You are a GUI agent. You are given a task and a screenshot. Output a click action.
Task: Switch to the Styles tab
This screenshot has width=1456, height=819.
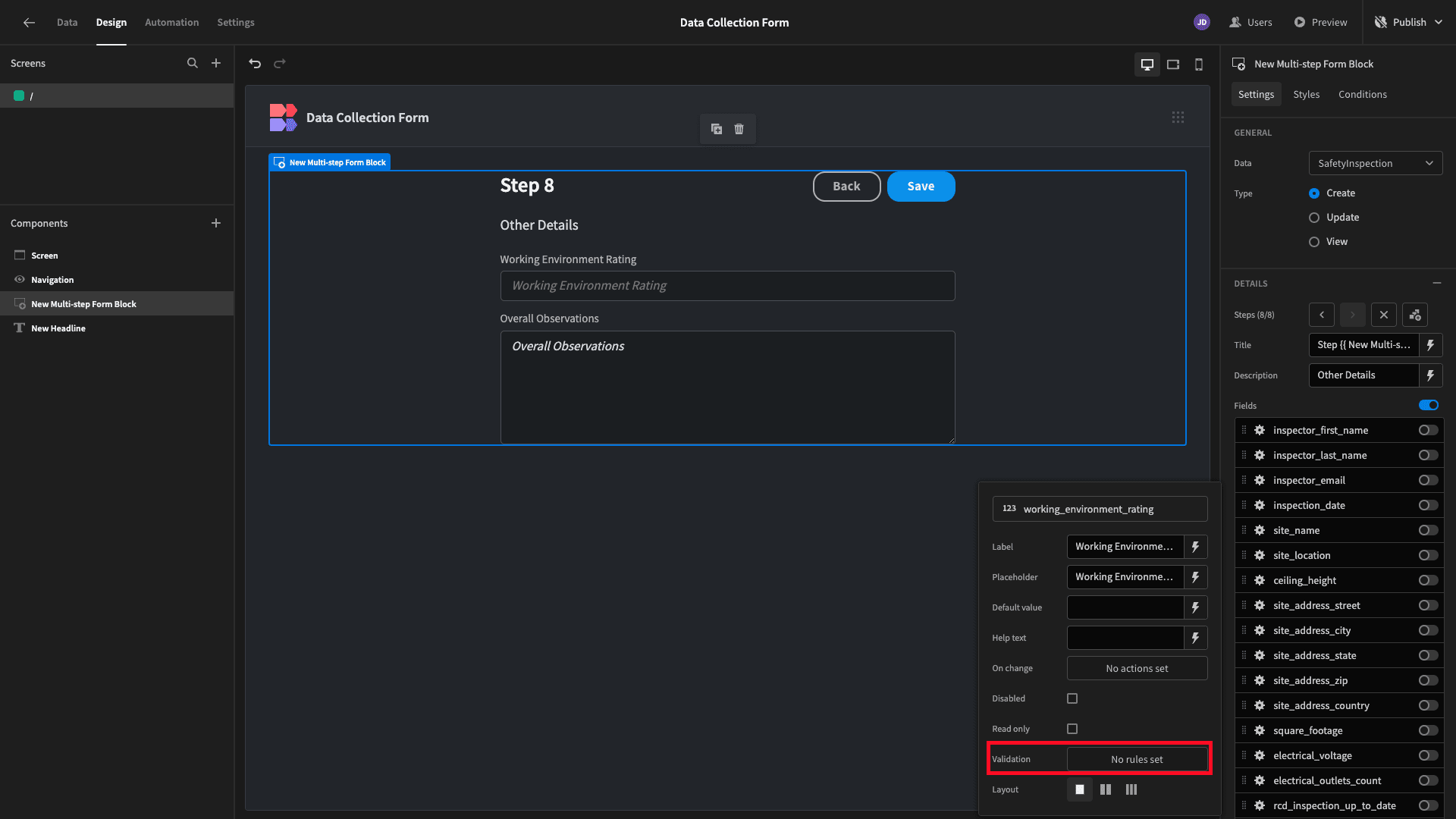(x=1306, y=95)
